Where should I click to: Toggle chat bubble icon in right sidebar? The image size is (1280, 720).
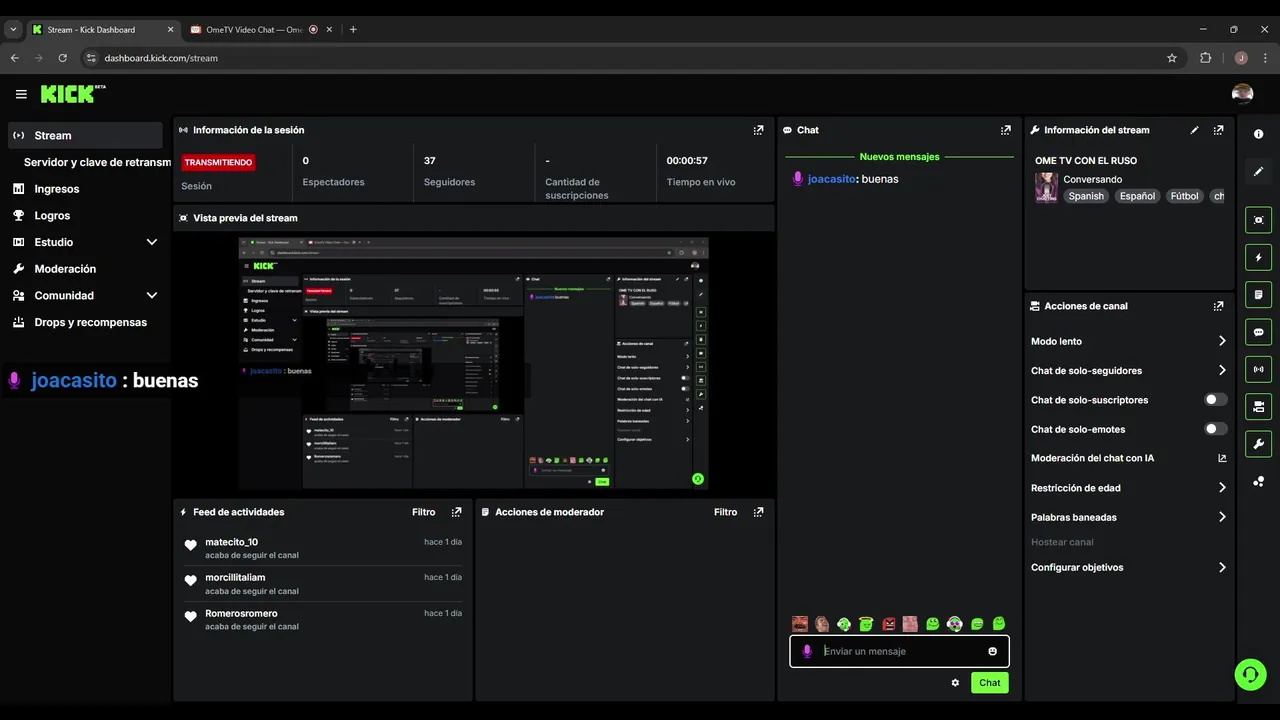click(1258, 332)
